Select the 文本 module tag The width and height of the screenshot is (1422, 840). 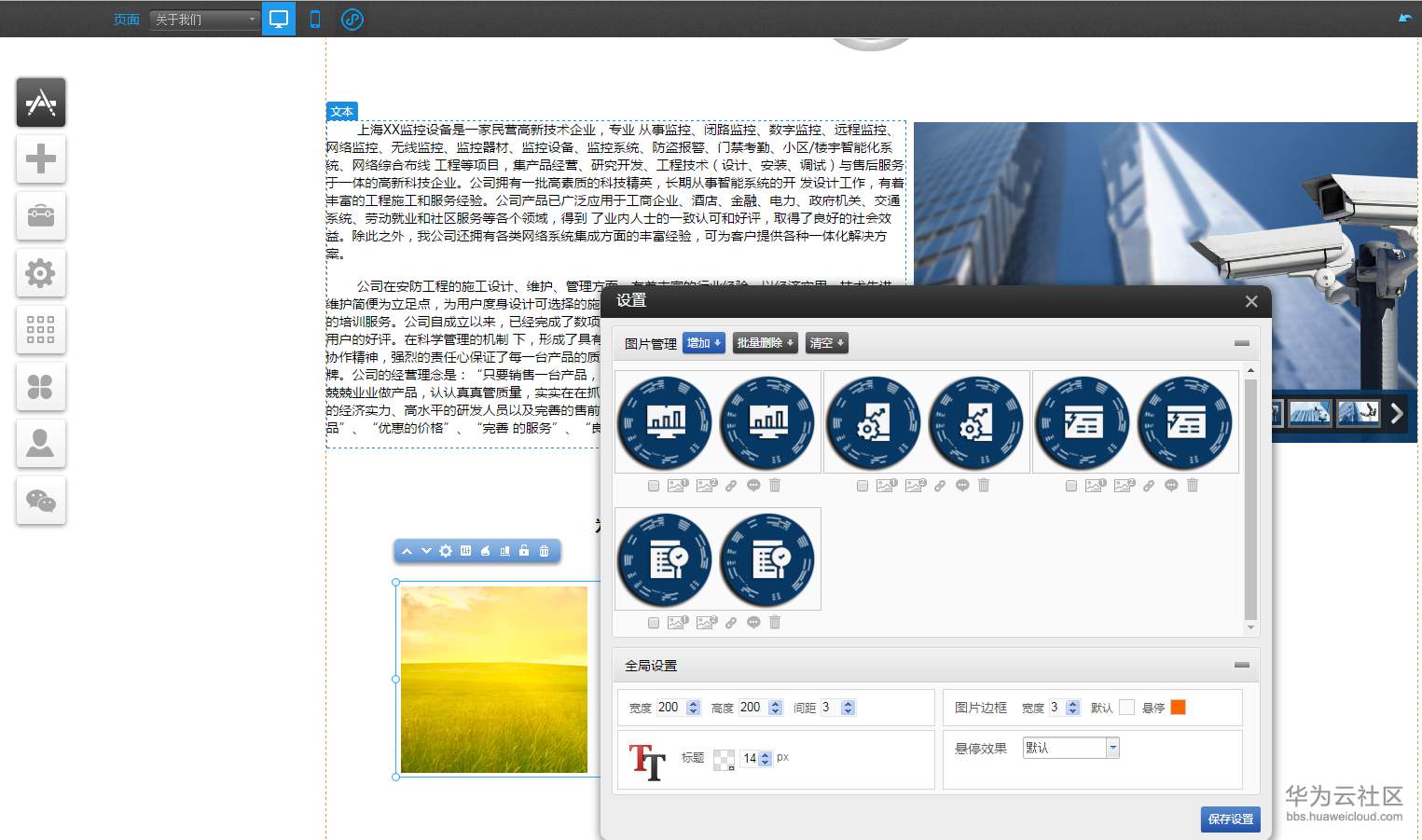click(x=342, y=112)
